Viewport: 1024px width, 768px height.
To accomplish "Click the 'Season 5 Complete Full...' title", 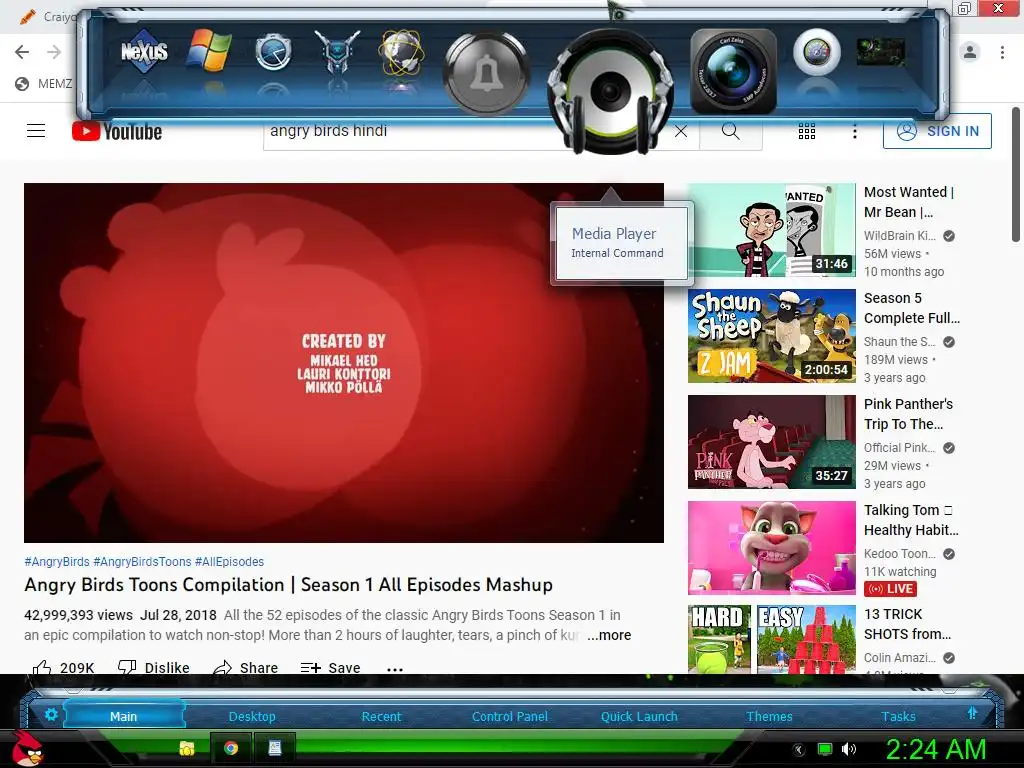I will pos(912,308).
